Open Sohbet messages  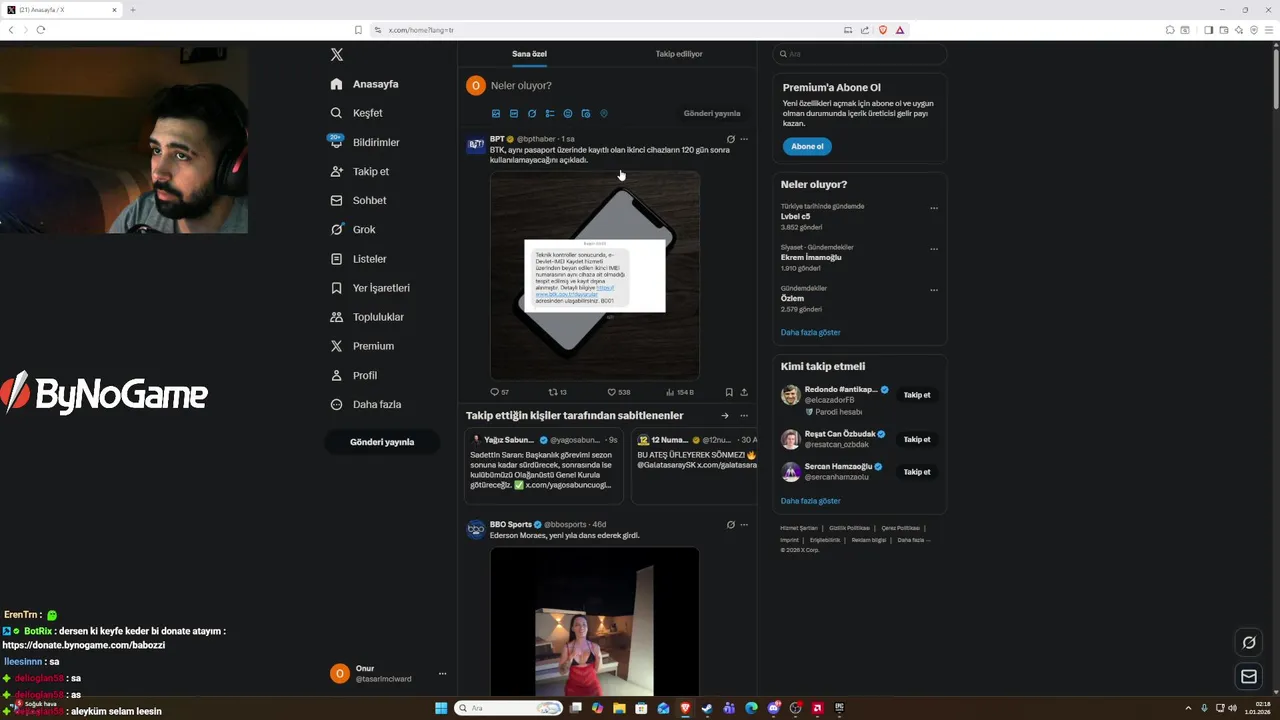358,200
